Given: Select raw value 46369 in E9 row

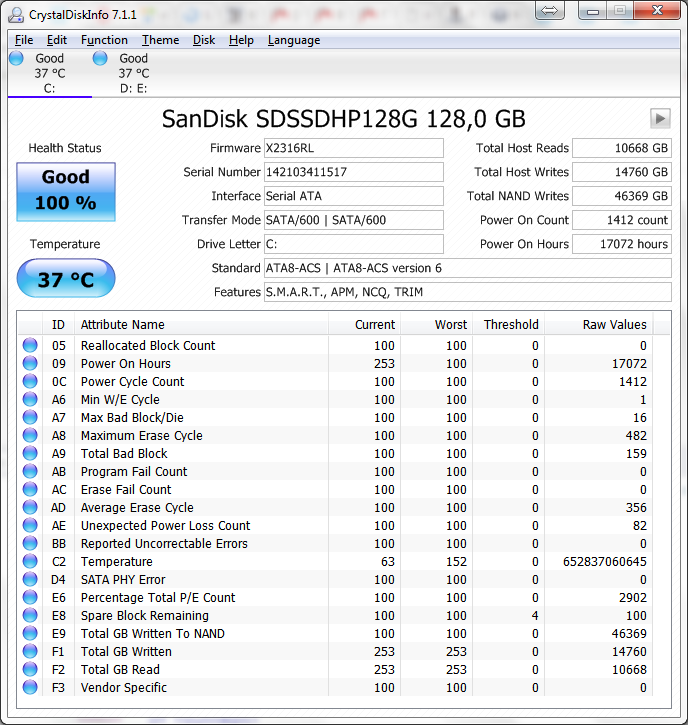Looking at the screenshot, I should [629, 633].
